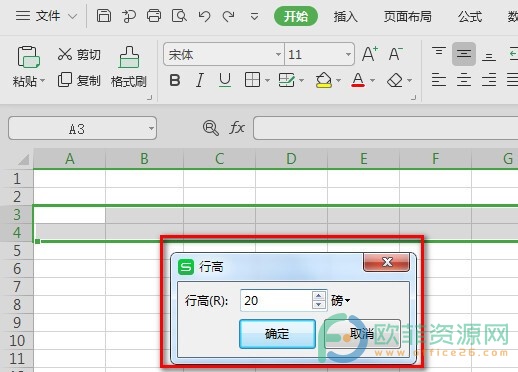
Task: Click the 剪切 cut button
Action: [x=79, y=54]
